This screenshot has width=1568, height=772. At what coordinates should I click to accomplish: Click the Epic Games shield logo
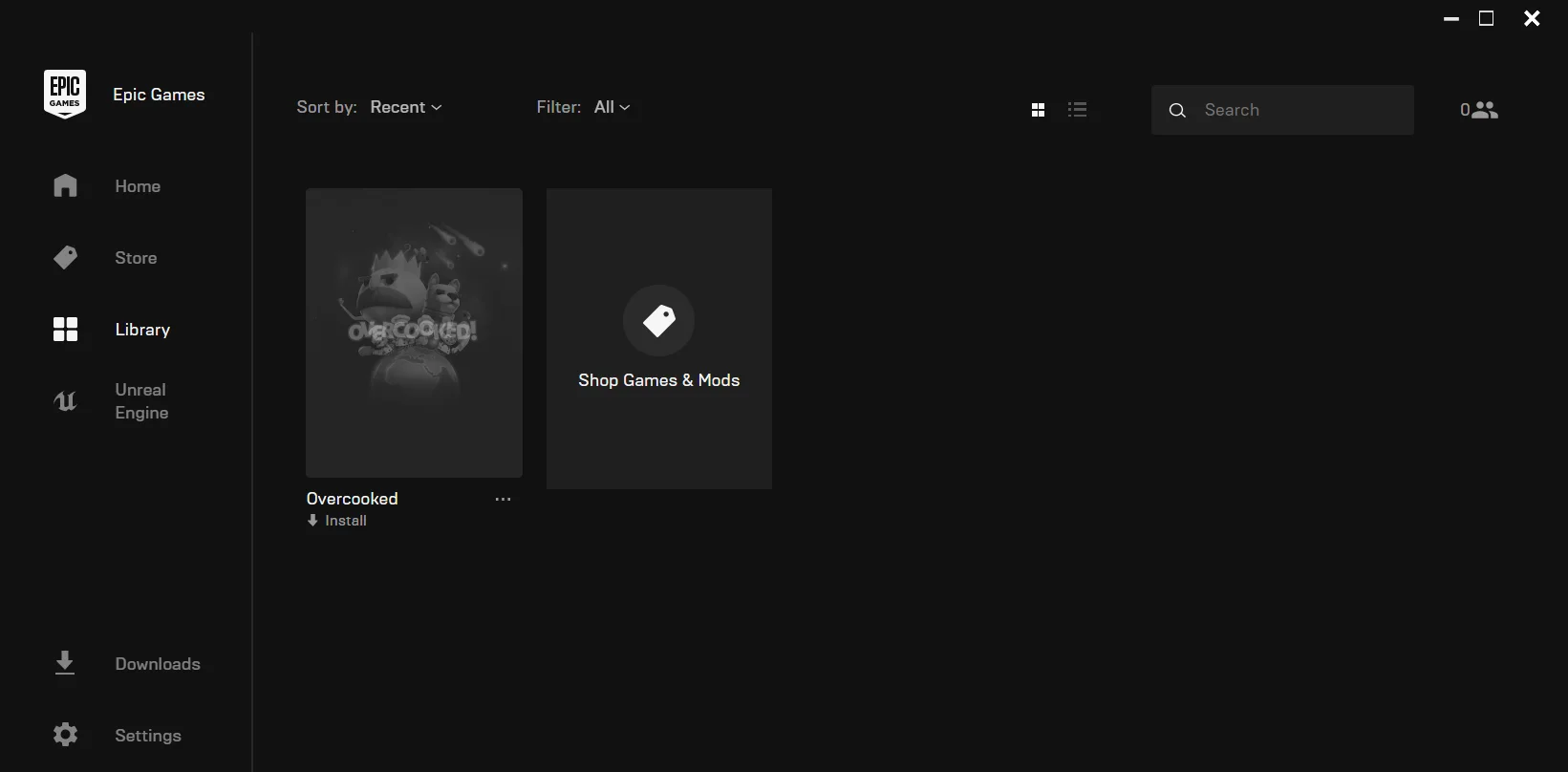[65, 94]
